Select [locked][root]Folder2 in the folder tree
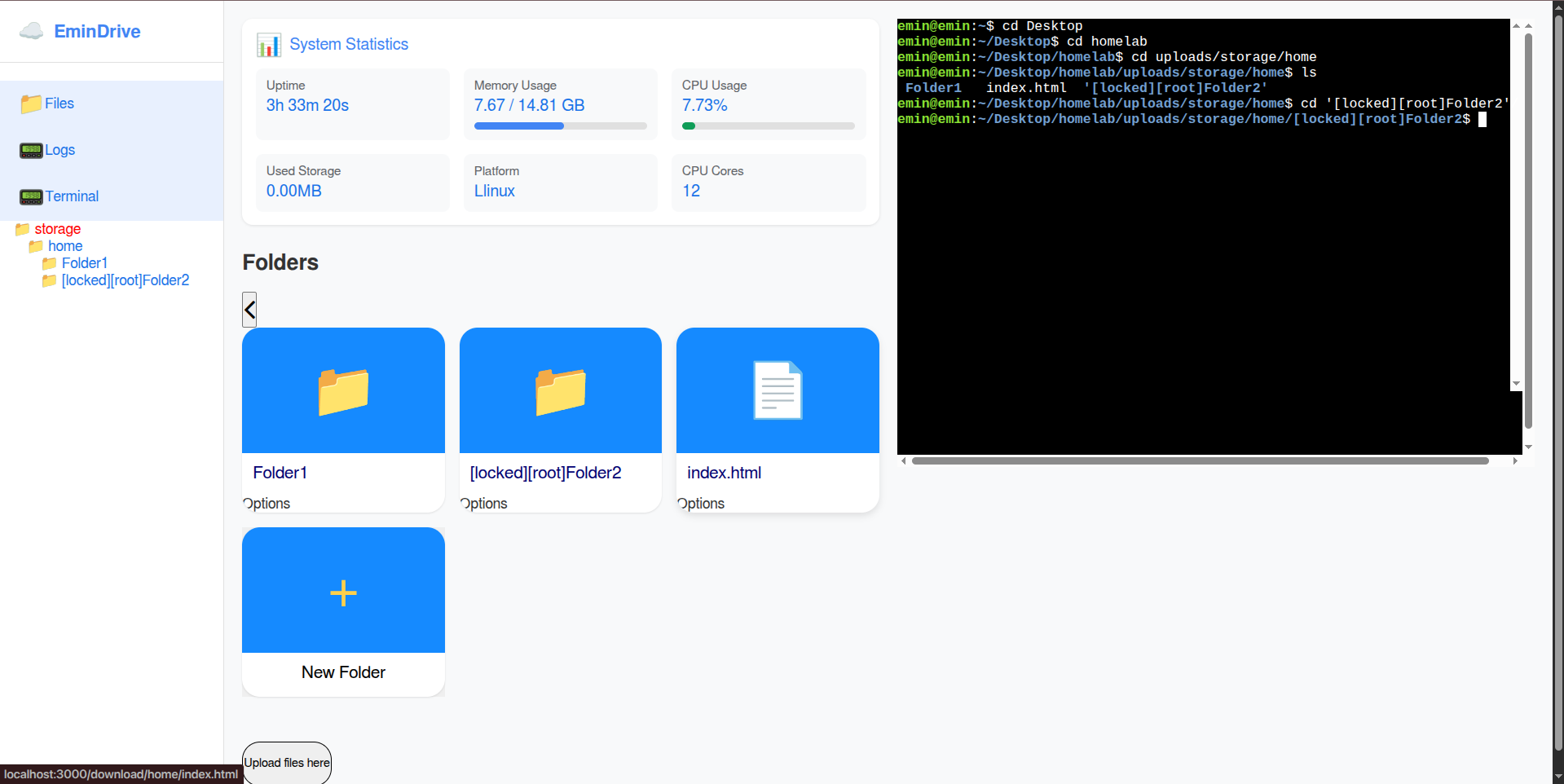This screenshot has width=1564, height=784. [126, 280]
